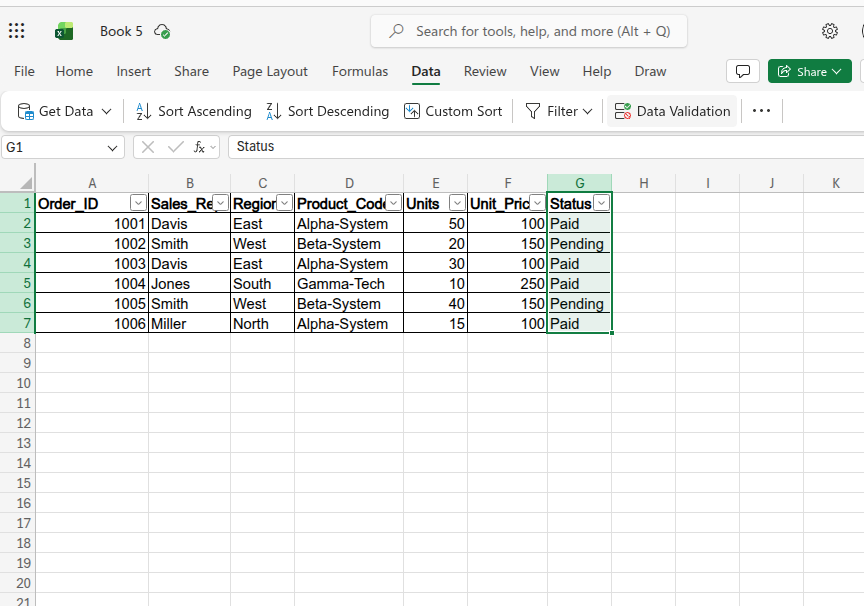864x606 pixels.
Task: Click the green Share button
Action: [x=809, y=71]
